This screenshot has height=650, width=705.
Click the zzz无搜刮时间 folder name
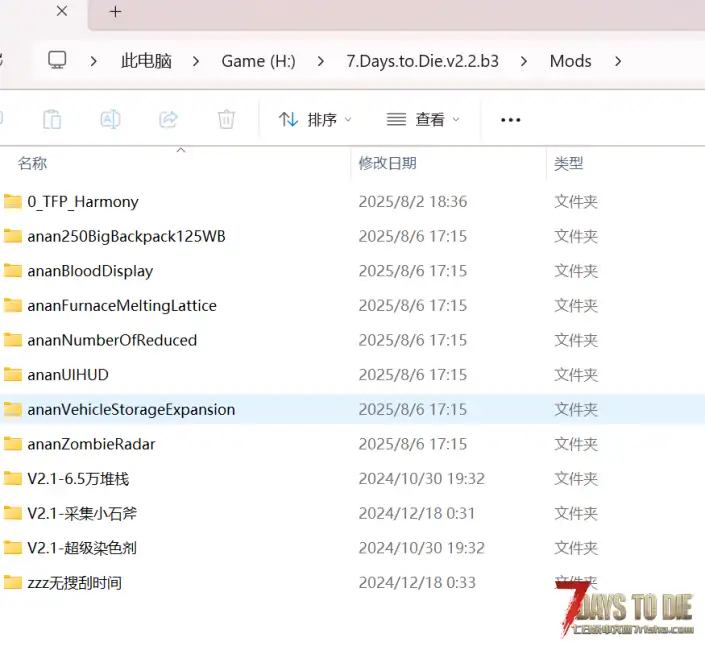(x=75, y=583)
